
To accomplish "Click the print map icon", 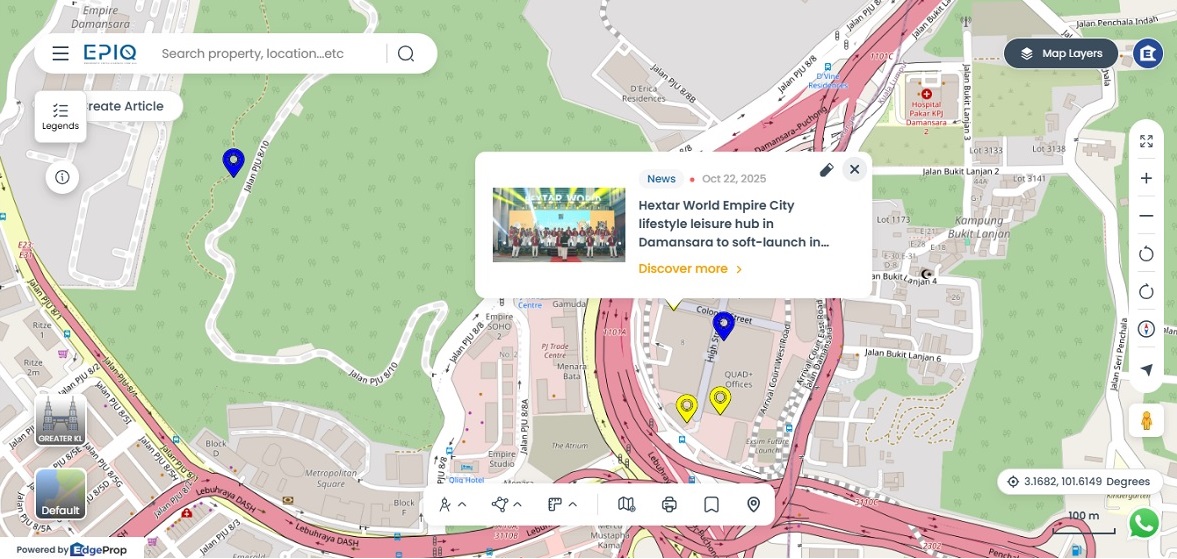I will point(669,505).
